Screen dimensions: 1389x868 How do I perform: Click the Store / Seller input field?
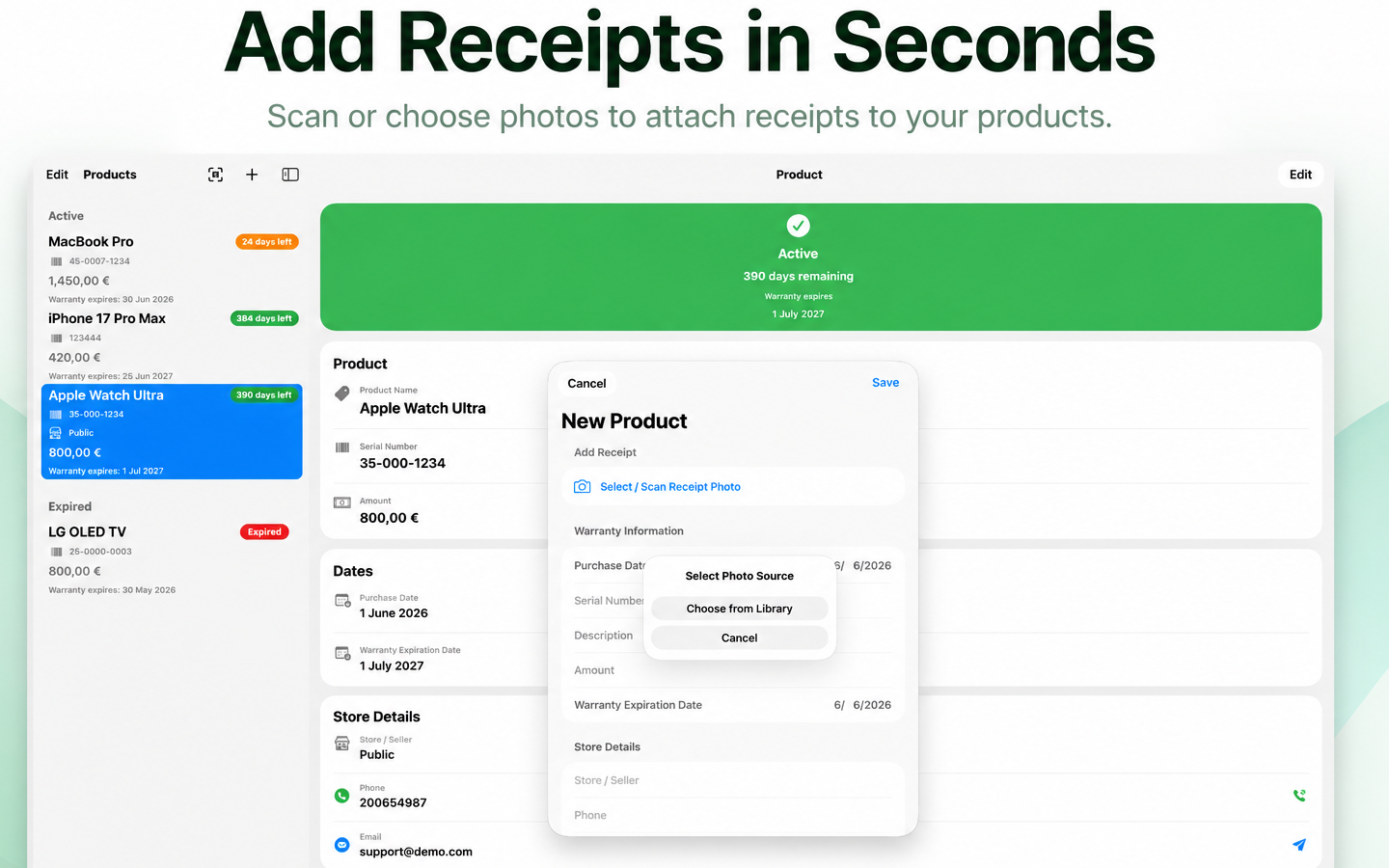click(733, 780)
